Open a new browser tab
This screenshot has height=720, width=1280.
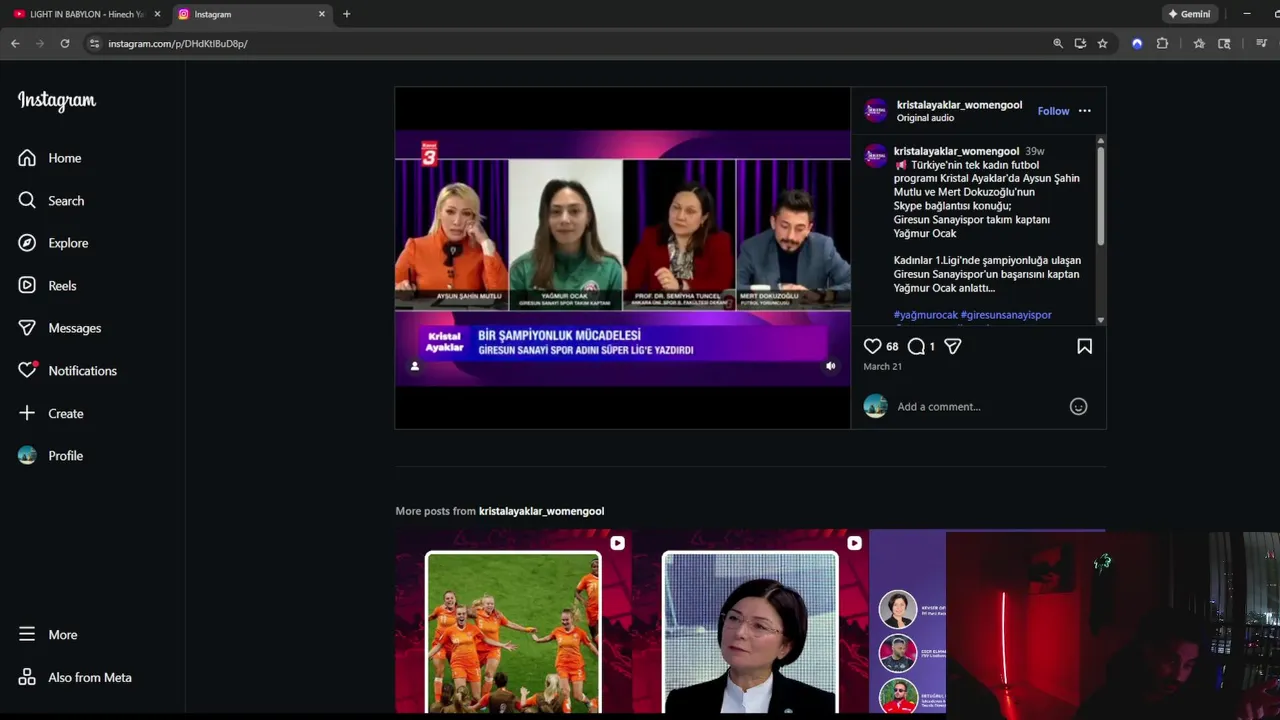(347, 14)
